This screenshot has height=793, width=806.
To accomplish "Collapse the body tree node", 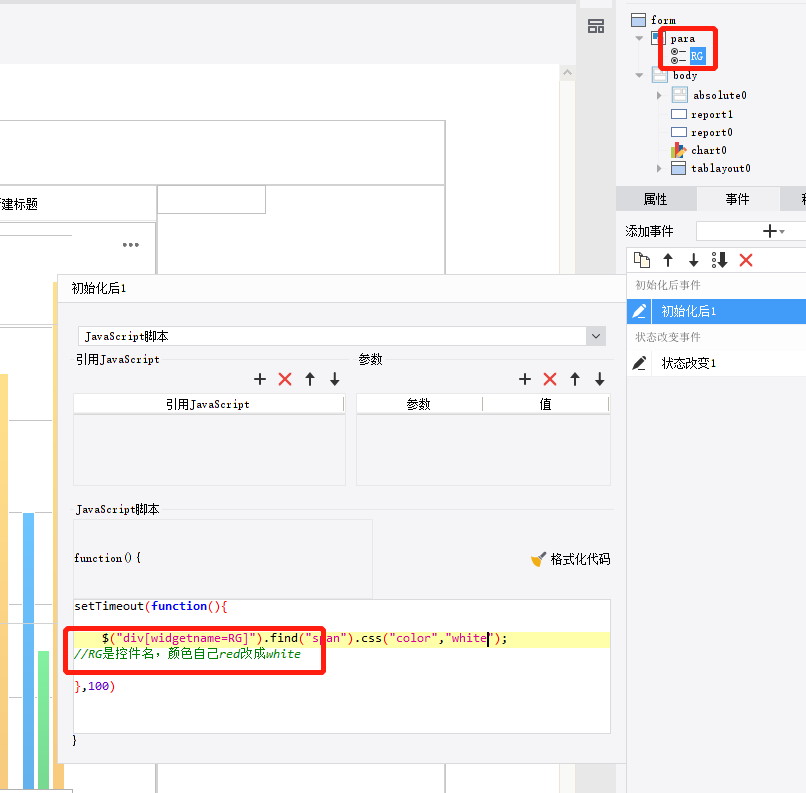I will click(639, 76).
